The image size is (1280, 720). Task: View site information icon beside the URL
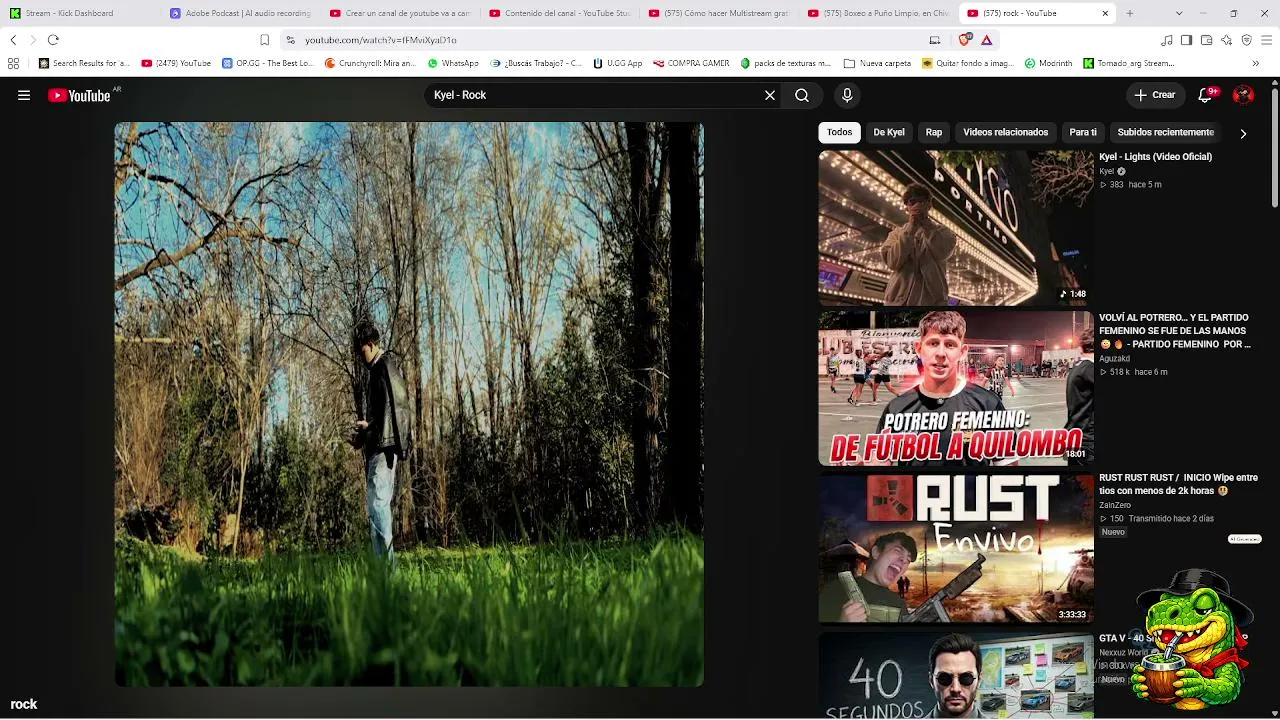coord(290,40)
